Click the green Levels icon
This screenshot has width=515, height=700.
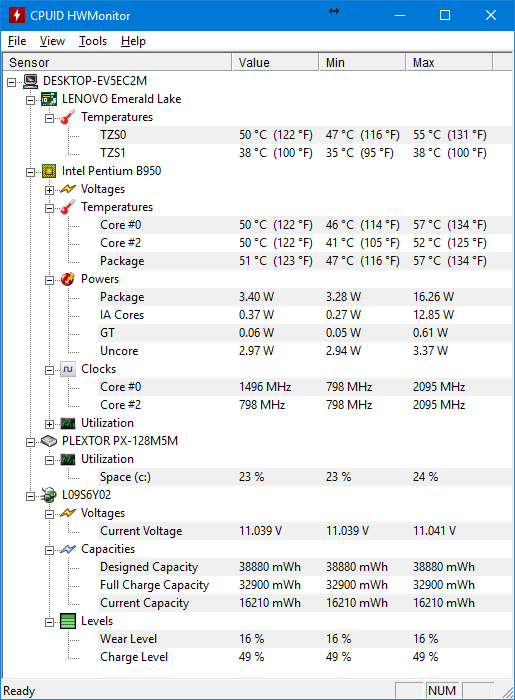click(68, 621)
